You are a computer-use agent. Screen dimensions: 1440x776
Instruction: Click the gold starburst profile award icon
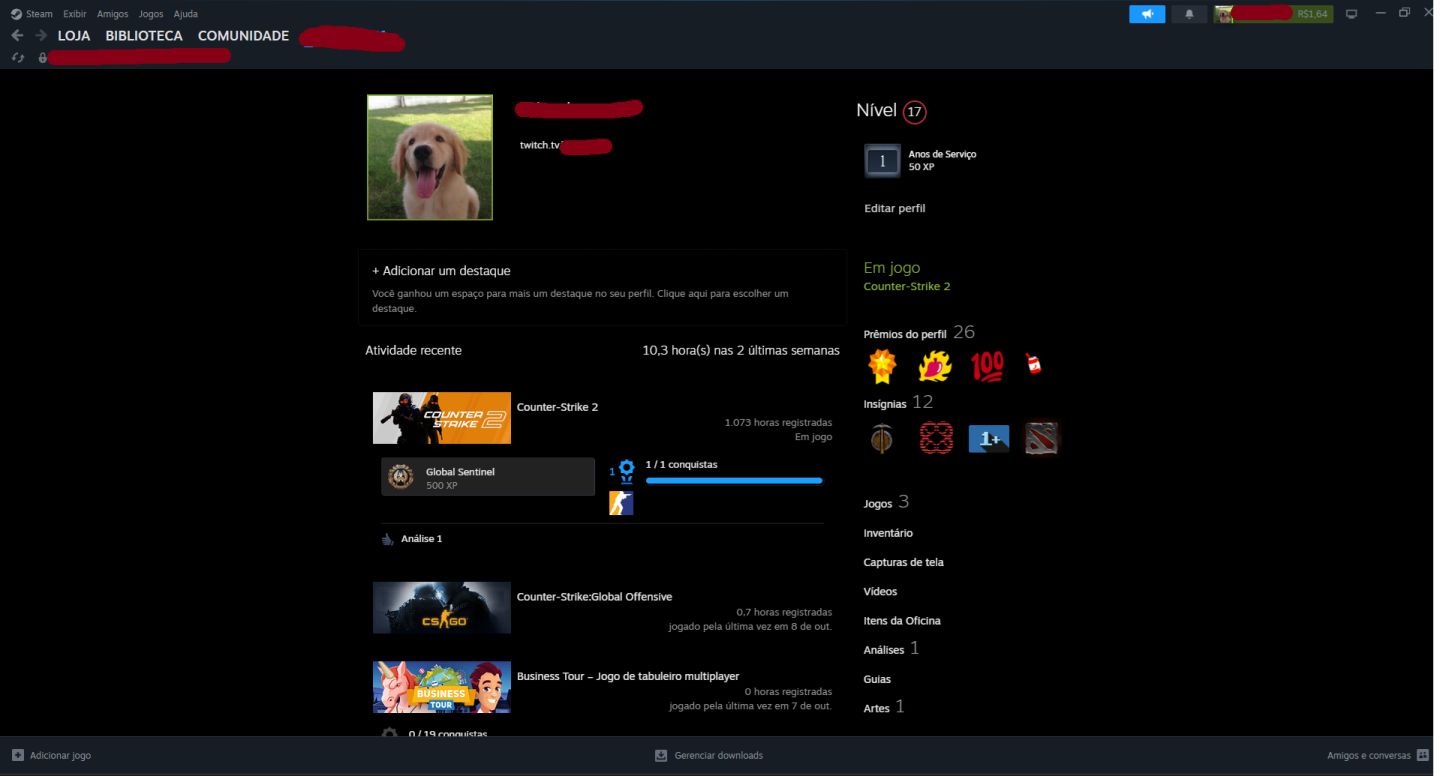[x=881, y=367]
